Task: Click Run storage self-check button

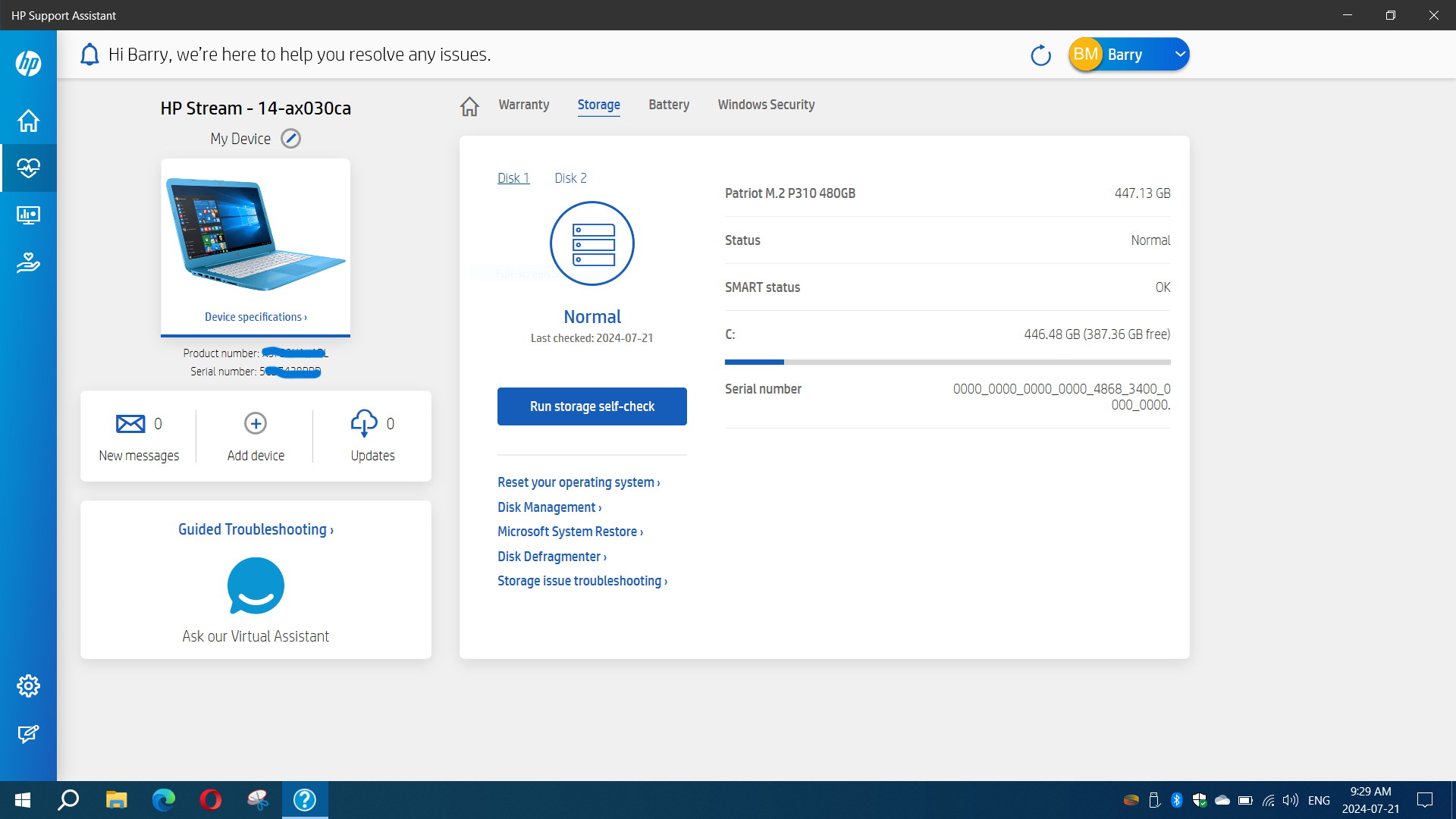Action: [592, 406]
